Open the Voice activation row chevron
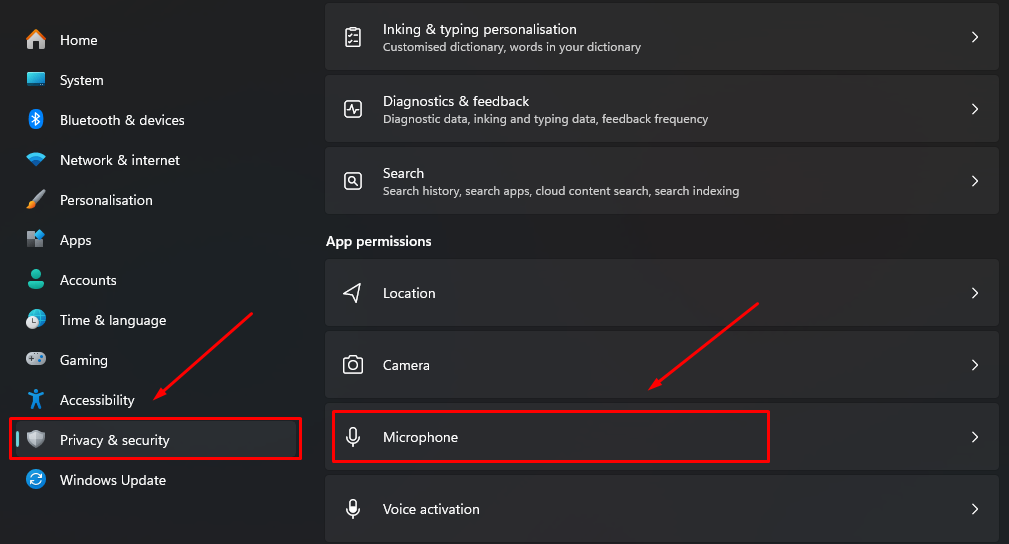Screen dimensions: 1009x544 click(975, 509)
